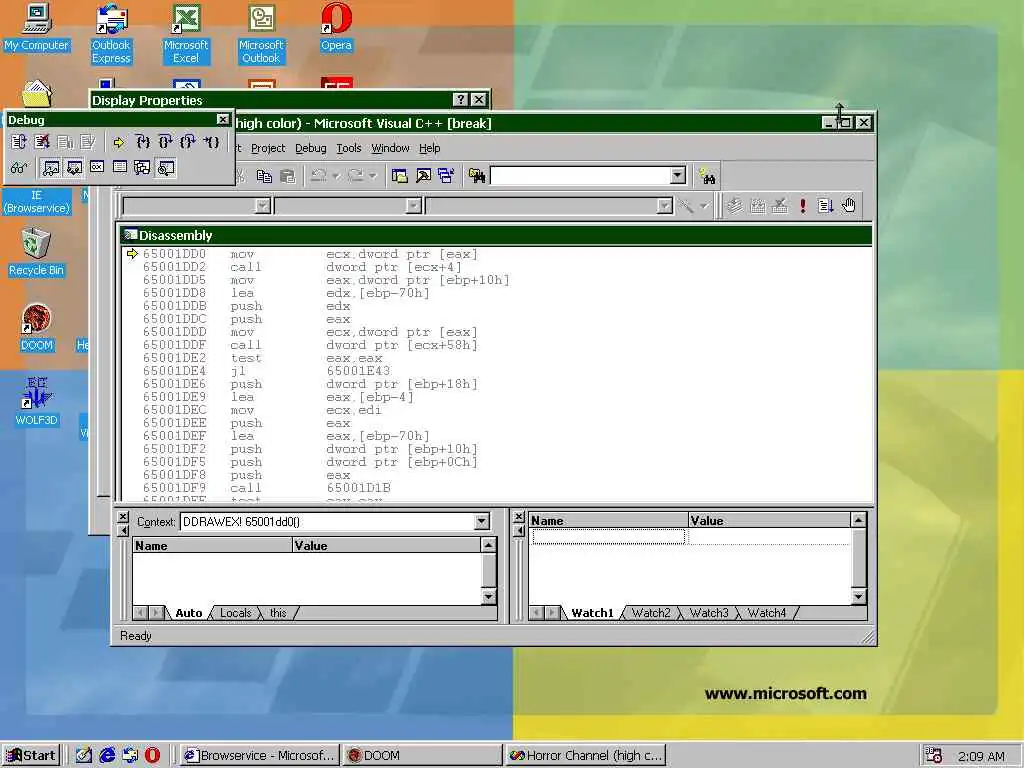Expand the Context DDRAWEX! dropdown

point(481,521)
